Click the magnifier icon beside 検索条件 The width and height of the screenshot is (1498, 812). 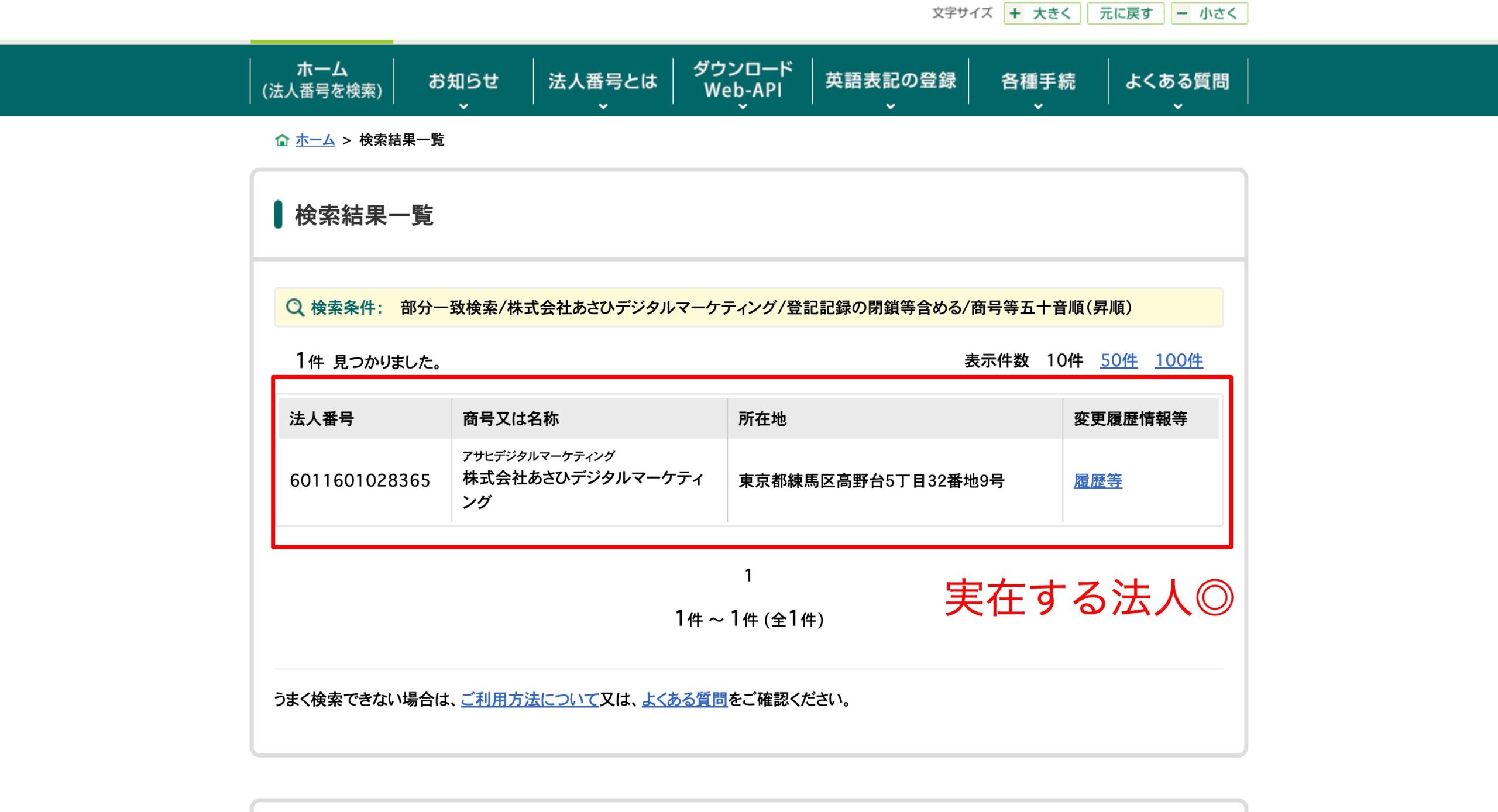pos(295,308)
